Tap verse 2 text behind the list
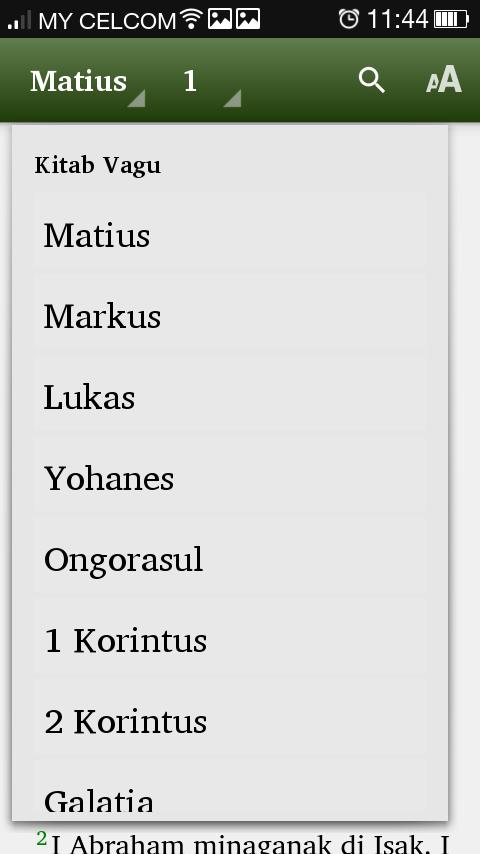Image resolution: width=480 pixels, height=854 pixels. point(244,841)
